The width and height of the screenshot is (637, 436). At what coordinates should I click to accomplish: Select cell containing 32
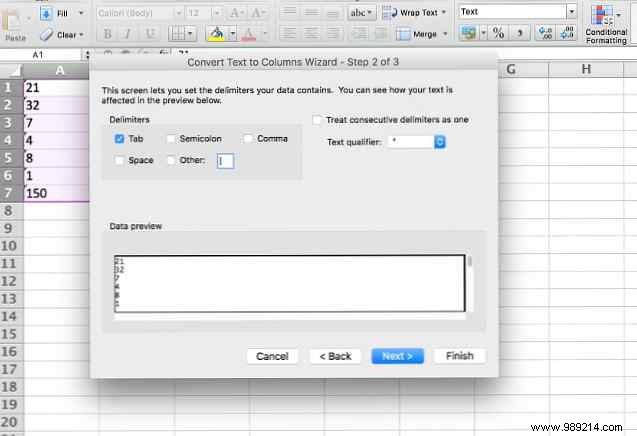(x=56, y=105)
